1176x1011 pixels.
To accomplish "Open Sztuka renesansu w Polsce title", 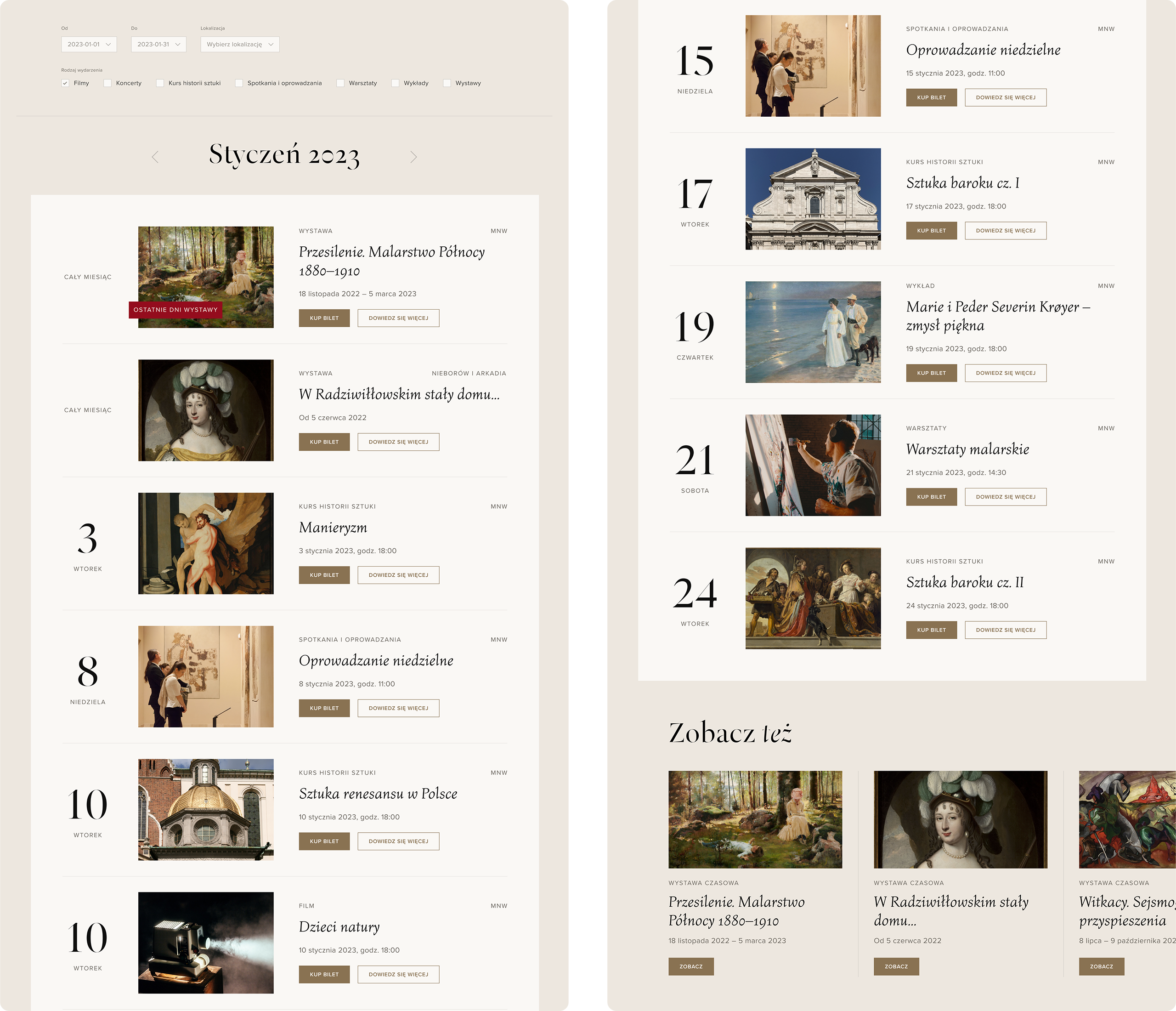I will pyautogui.click(x=378, y=794).
